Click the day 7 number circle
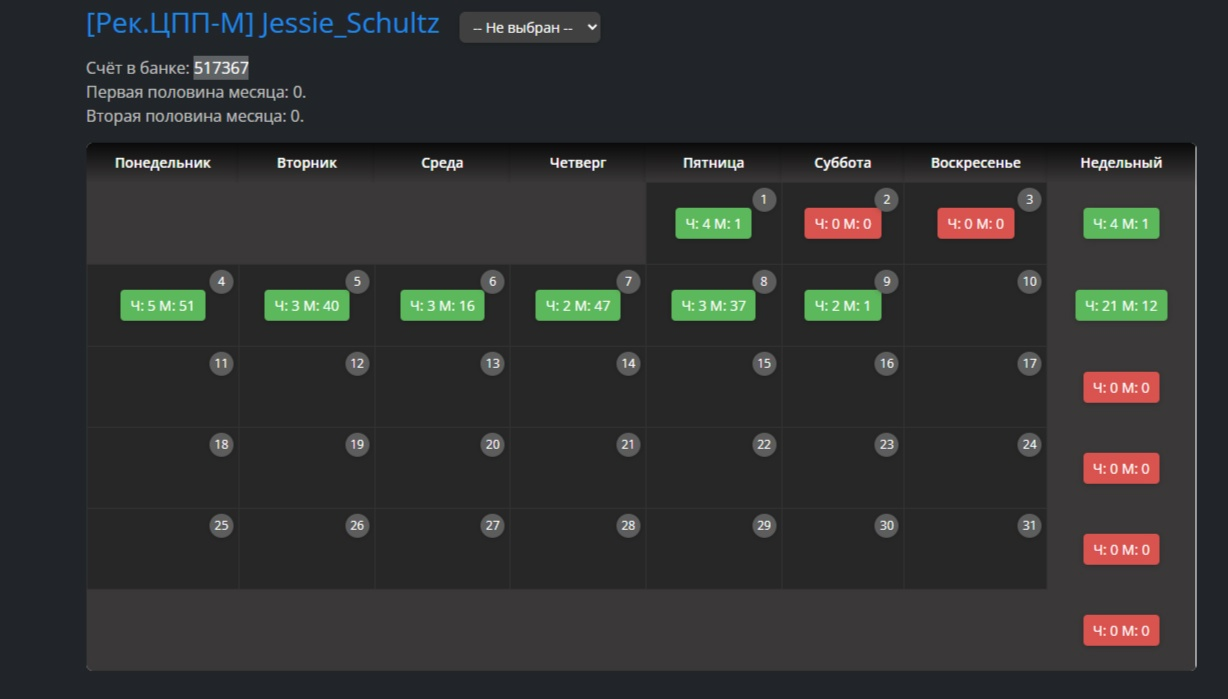Viewport: 1228px width, 699px height. coord(628,282)
